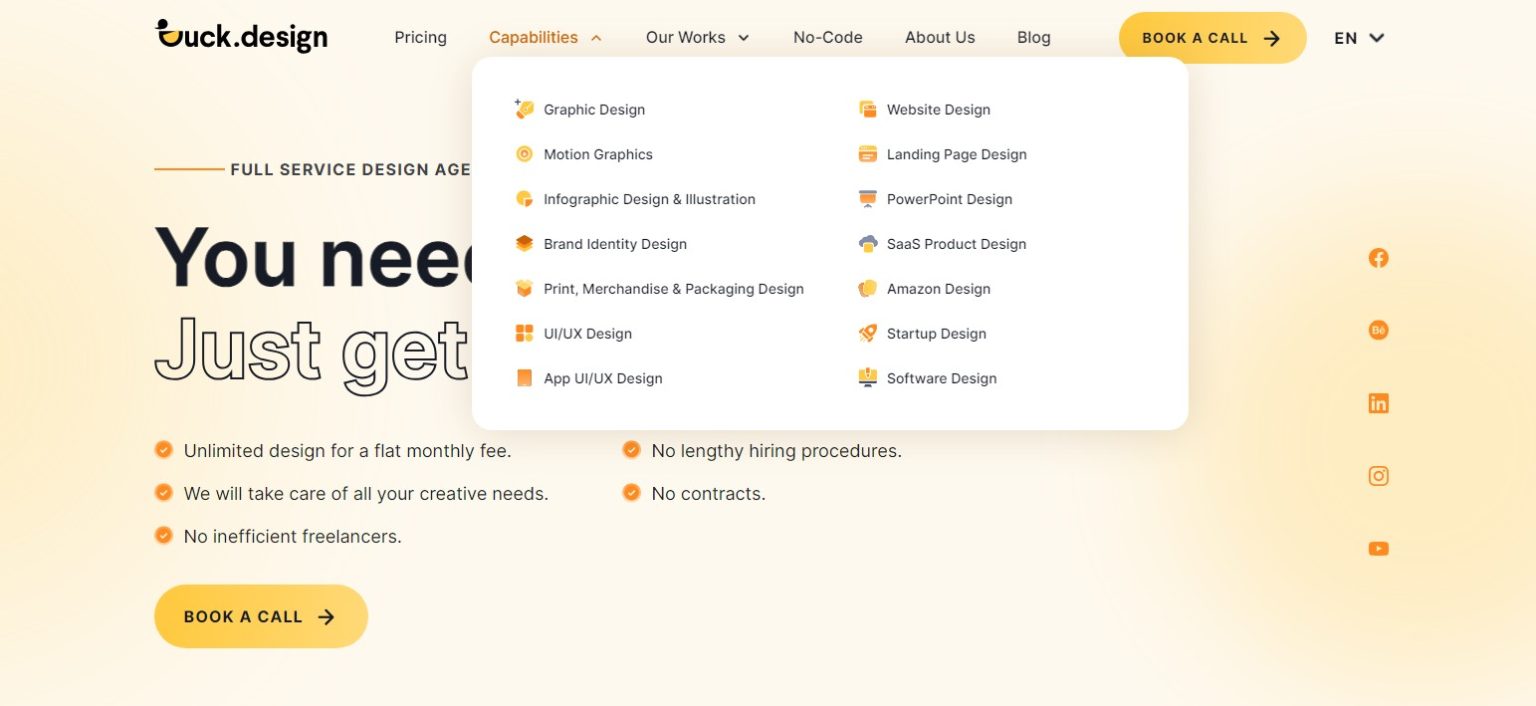The width and height of the screenshot is (1536, 706).
Task: Navigate to About Us
Action: click(x=940, y=38)
